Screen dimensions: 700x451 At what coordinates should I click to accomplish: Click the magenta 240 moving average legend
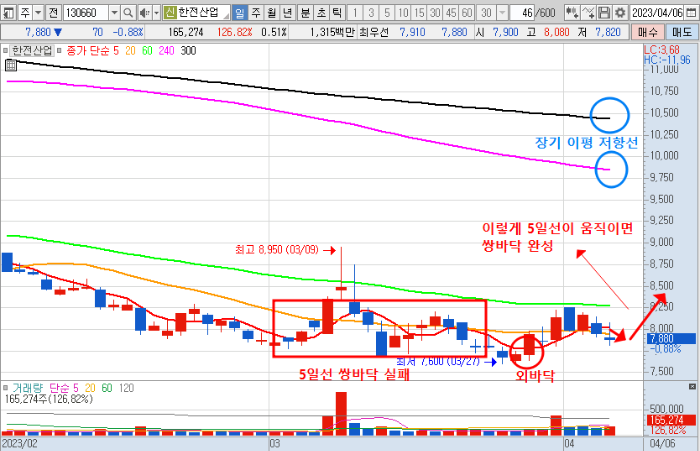pyautogui.click(x=167, y=51)
